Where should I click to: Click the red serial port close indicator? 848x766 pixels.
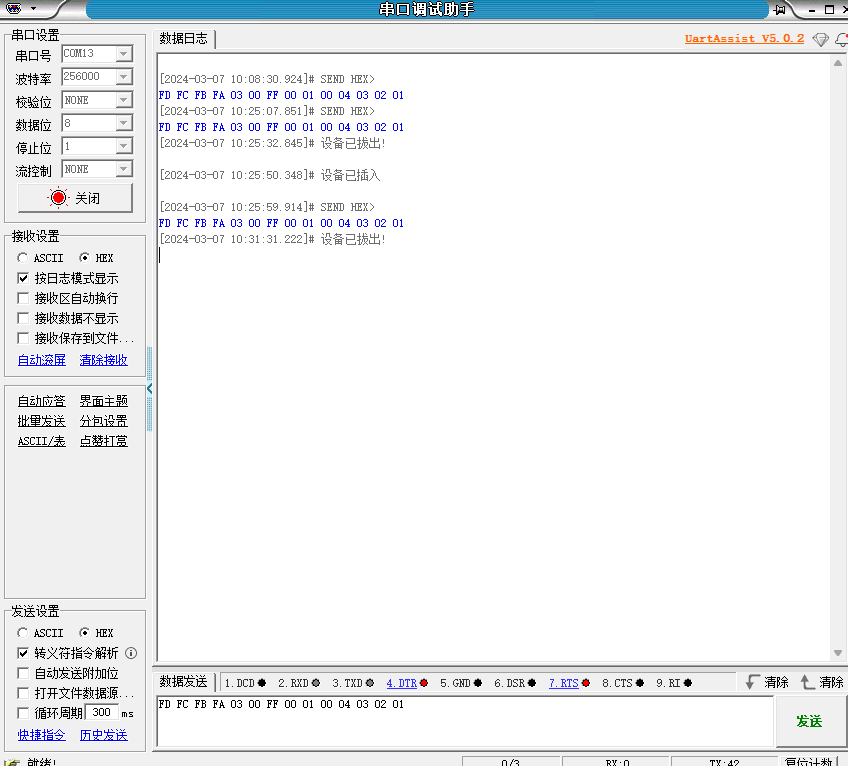pyautogui.click(x=58, y=198)
